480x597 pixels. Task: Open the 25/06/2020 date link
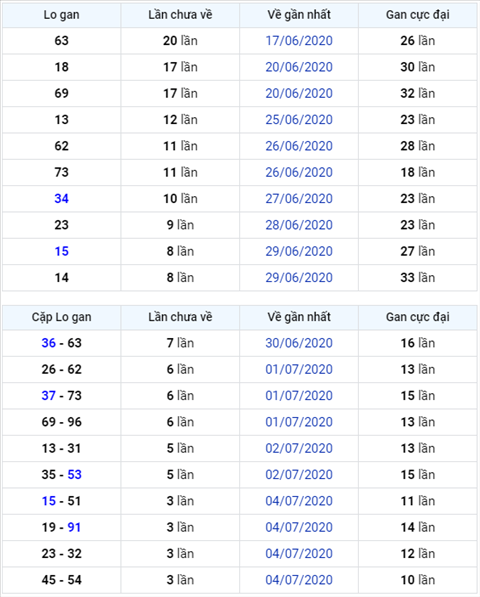click(x=299, y=120)
